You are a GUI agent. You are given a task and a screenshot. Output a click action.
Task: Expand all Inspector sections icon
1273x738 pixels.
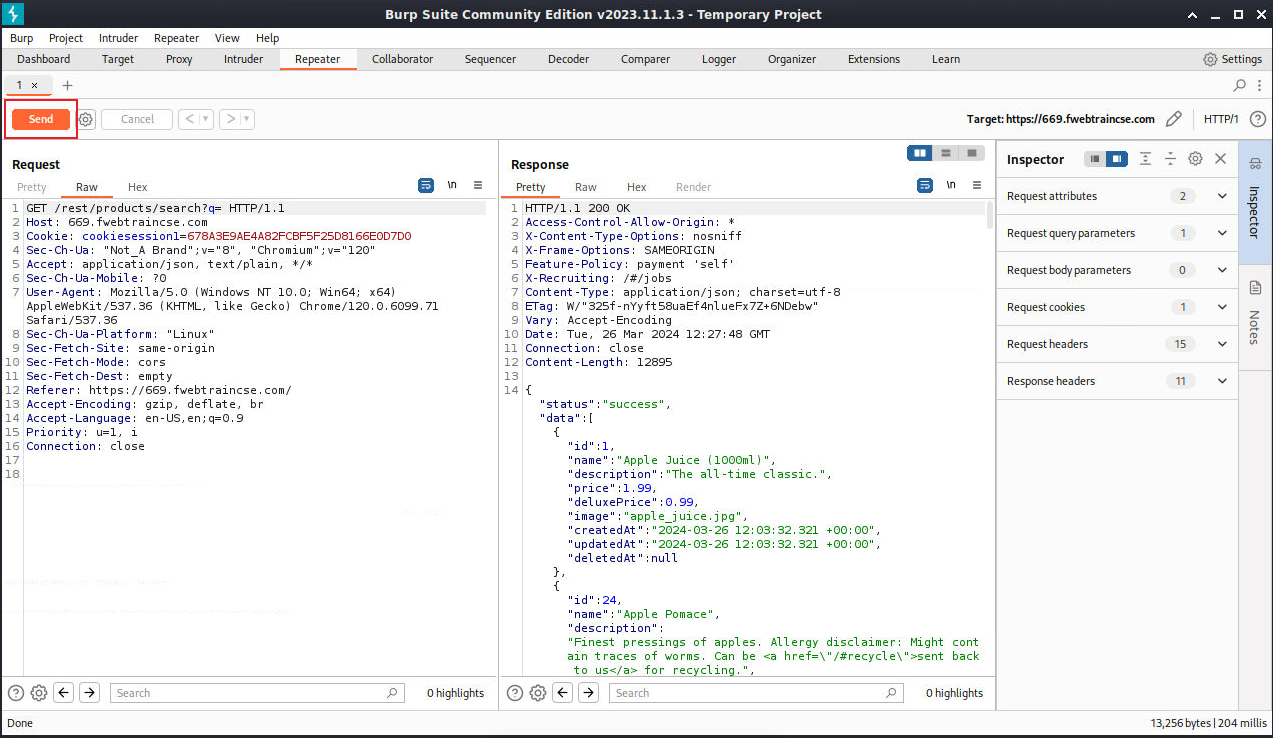pos(1145,159)
